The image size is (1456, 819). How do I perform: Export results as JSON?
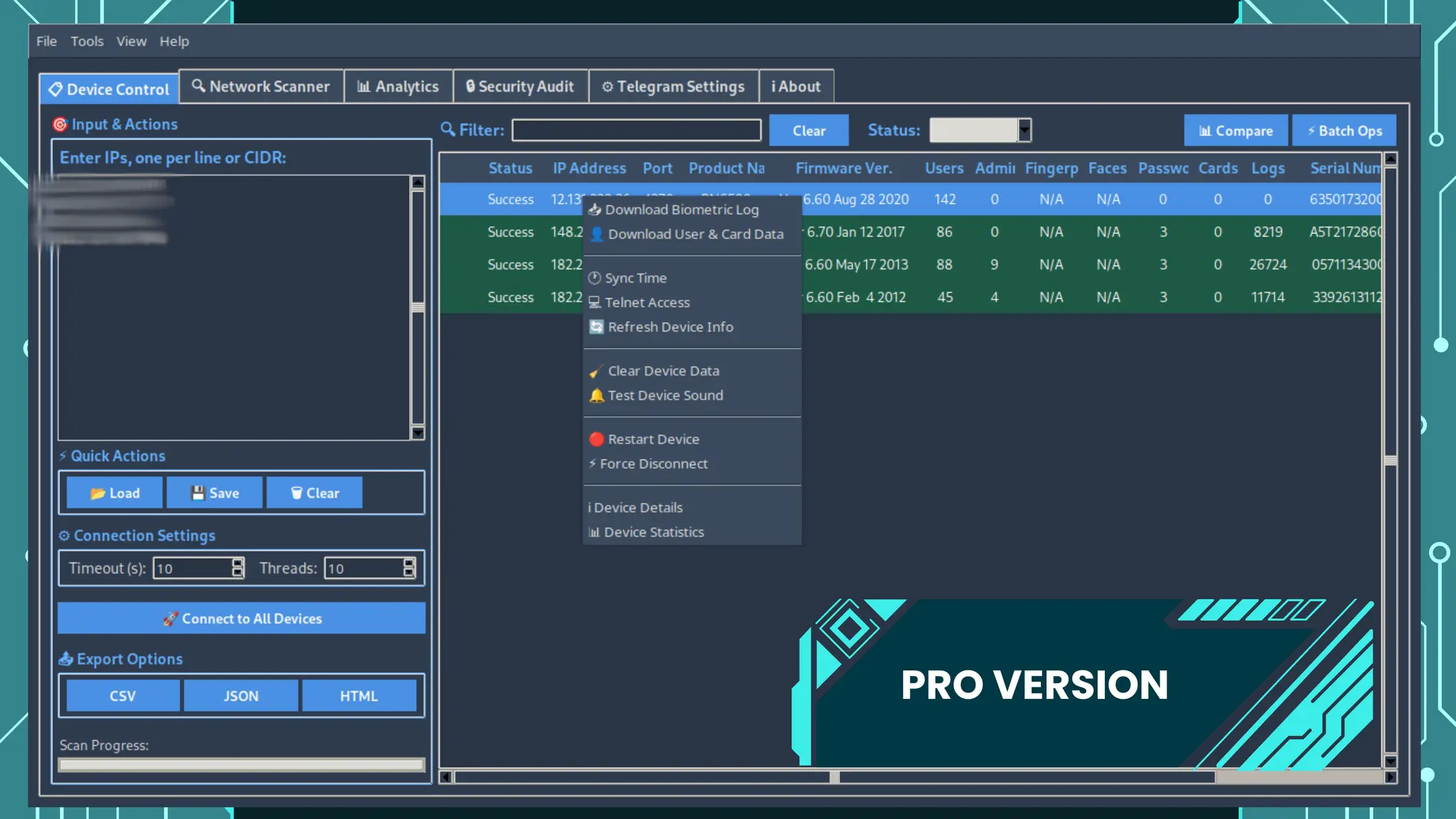(x=241, y=696)
